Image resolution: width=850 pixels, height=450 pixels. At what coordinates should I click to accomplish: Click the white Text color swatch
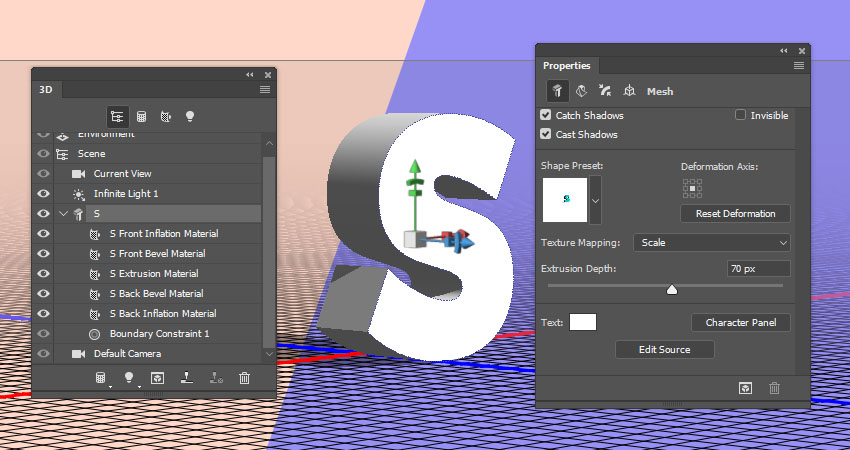pyautogui.click(x=583, y=322)
